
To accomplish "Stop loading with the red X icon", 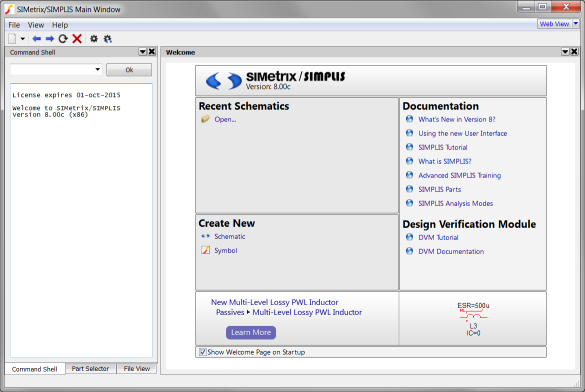I will click(77, 38).
